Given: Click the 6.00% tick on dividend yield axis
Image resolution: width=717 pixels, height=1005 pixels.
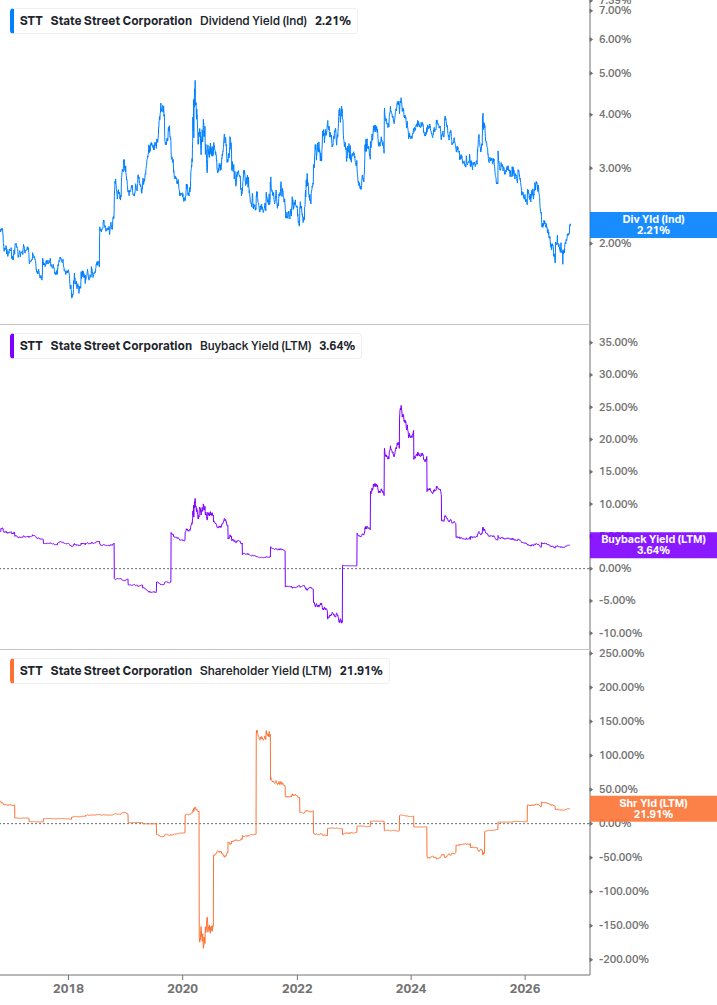Looking at the screenshot, I should point(615,40).
